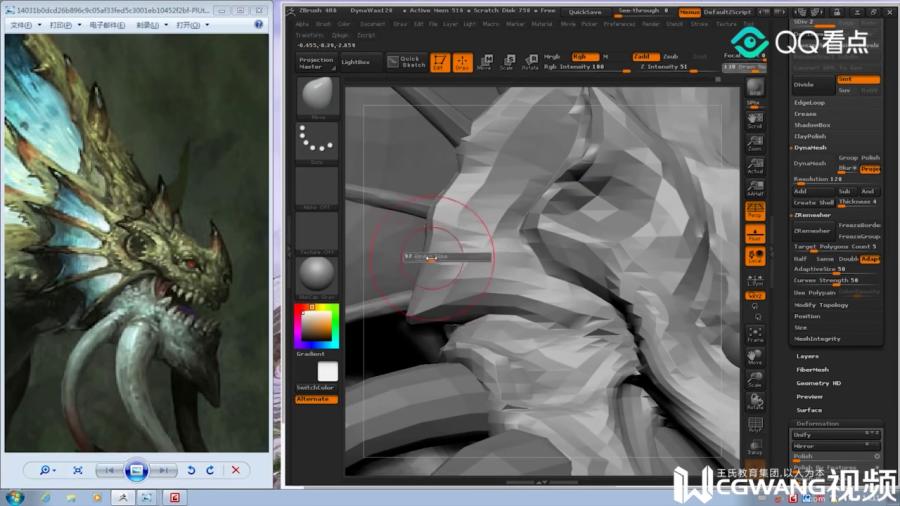Select the Move transform icon

[x=485, y=62]
